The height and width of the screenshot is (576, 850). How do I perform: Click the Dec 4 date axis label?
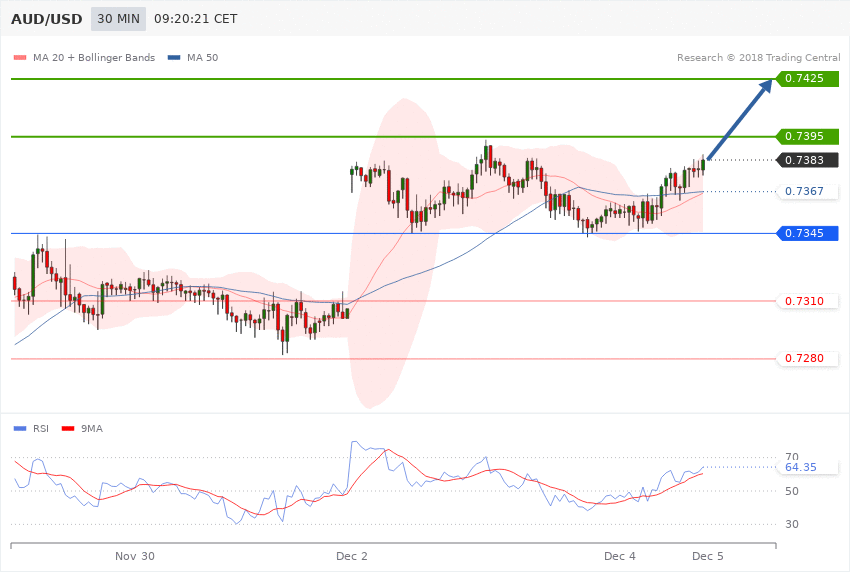[x=620, y=556]
